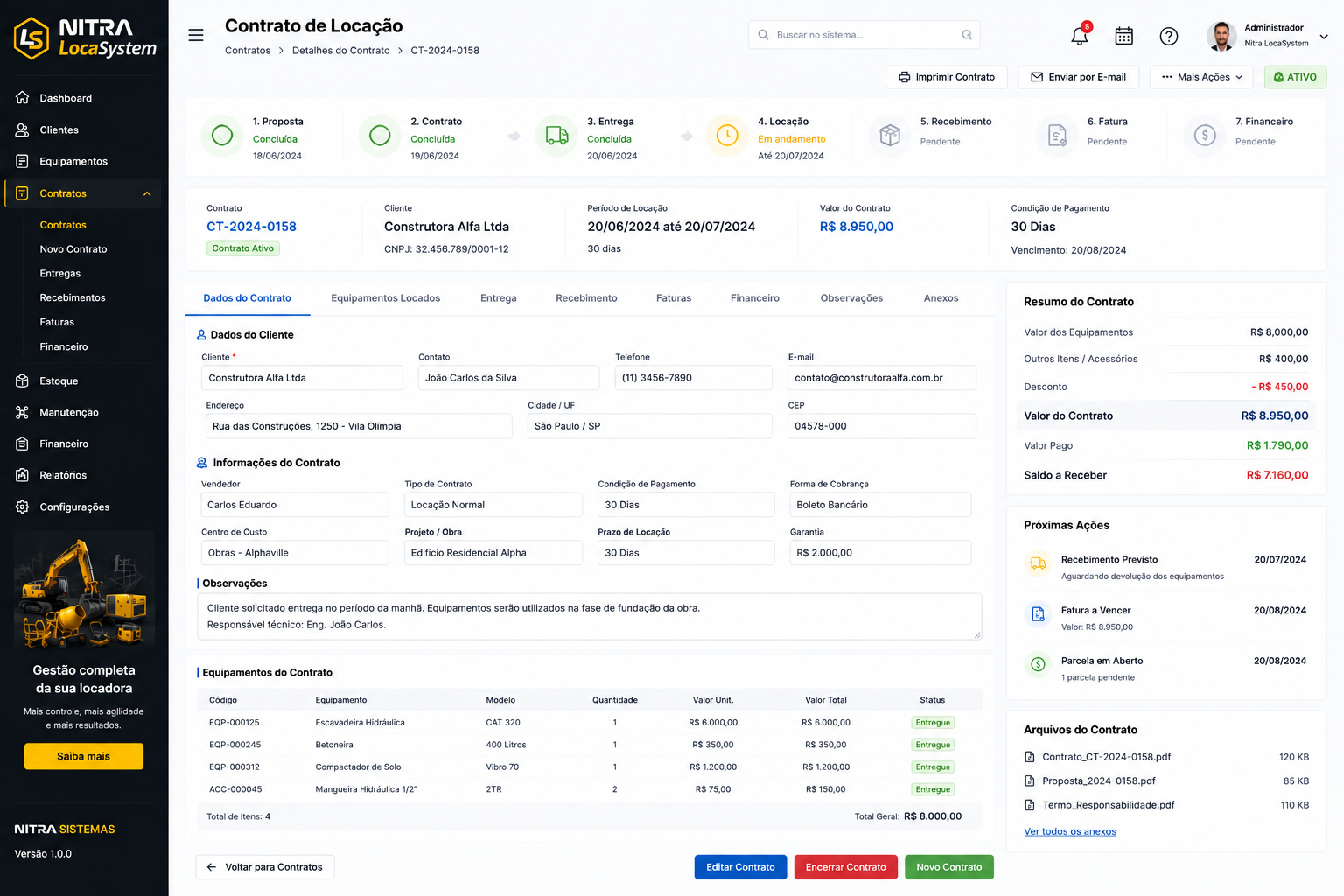The height and width of the screenshot is (896, 1344).
Task: Click the Dashboard home icon in sidebar
Action: (23, 98)
